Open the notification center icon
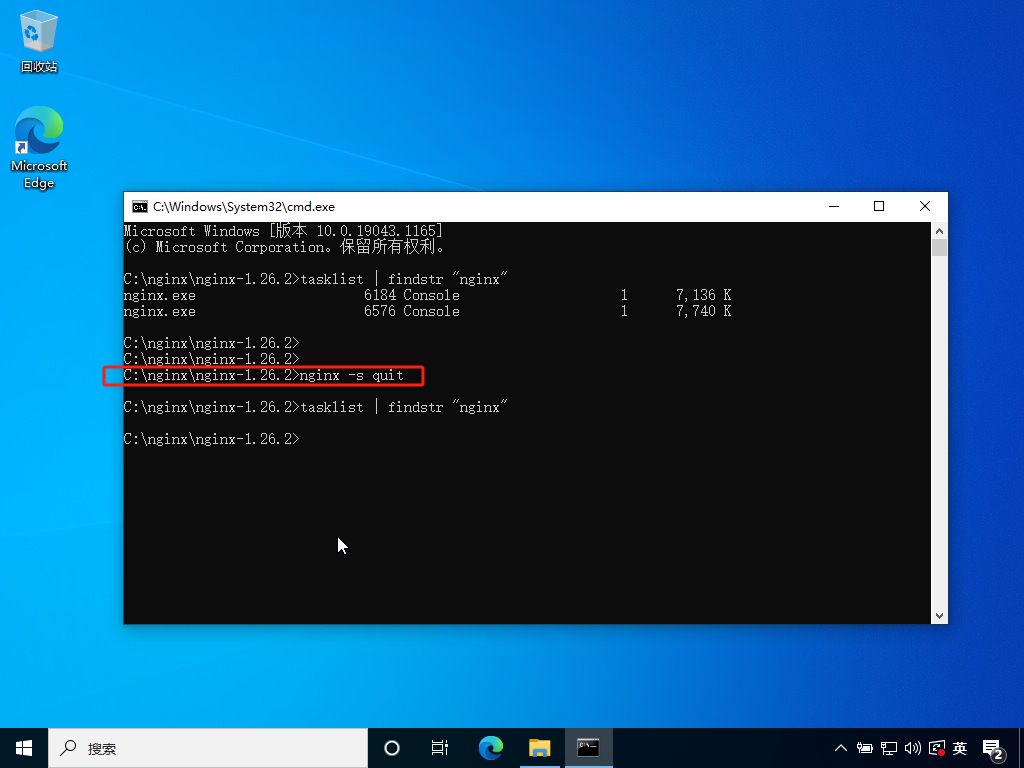This screenshot has height=768, width=1024. click(x=993, y=750)
